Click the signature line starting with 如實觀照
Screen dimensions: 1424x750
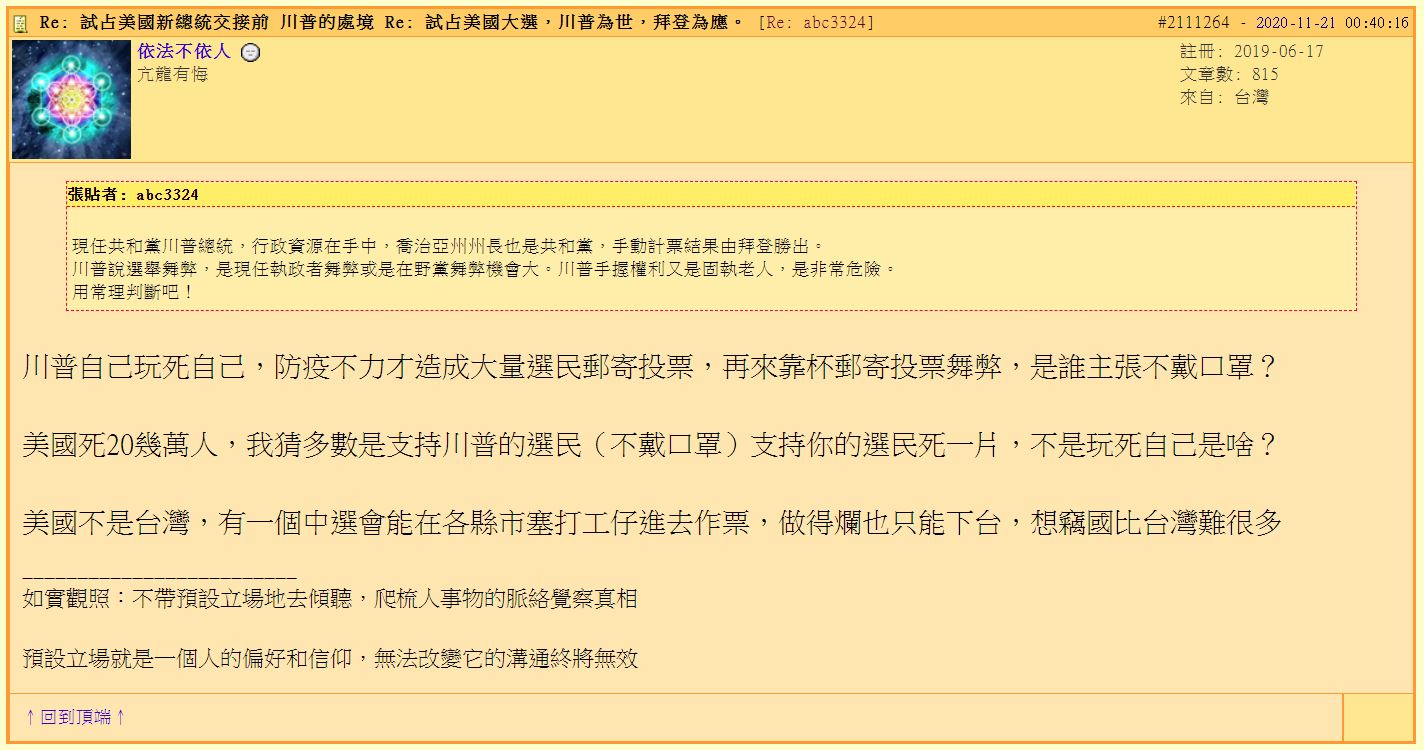click(330, 600)
